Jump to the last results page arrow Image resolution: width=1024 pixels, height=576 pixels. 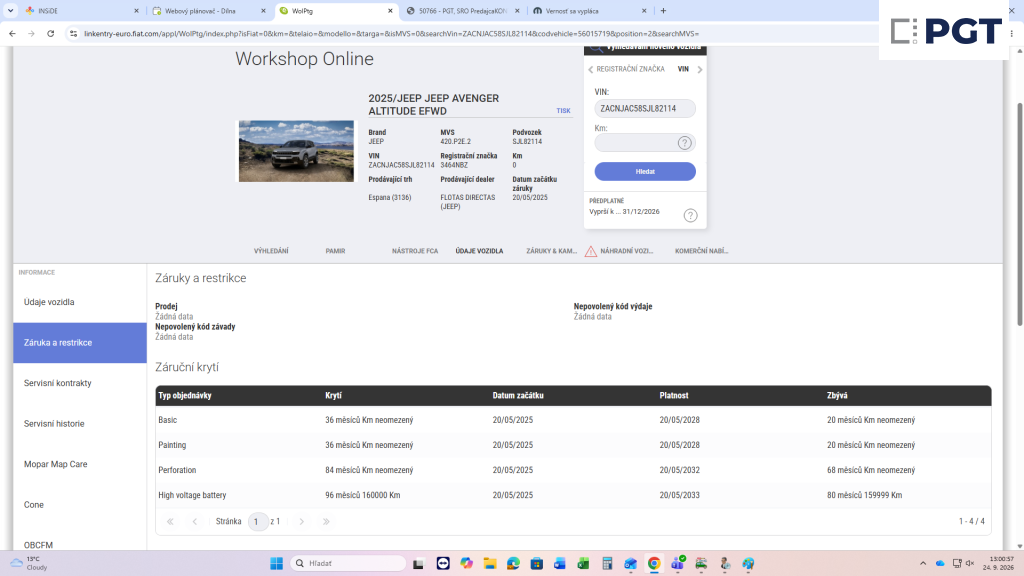pos(326,522)
